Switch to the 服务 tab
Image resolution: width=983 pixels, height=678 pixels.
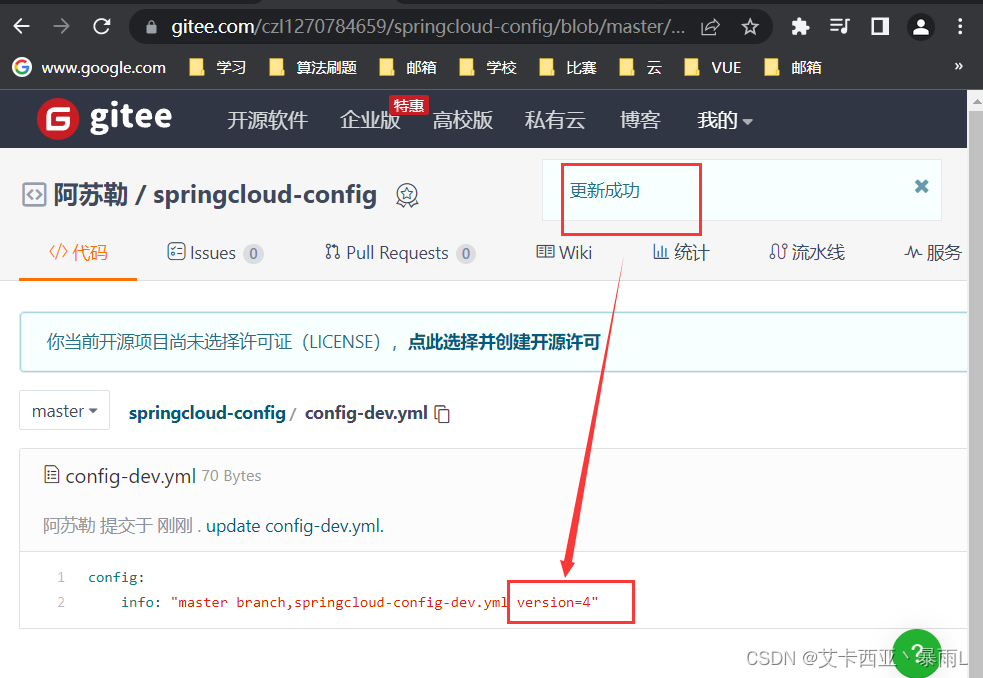(933, 253)
